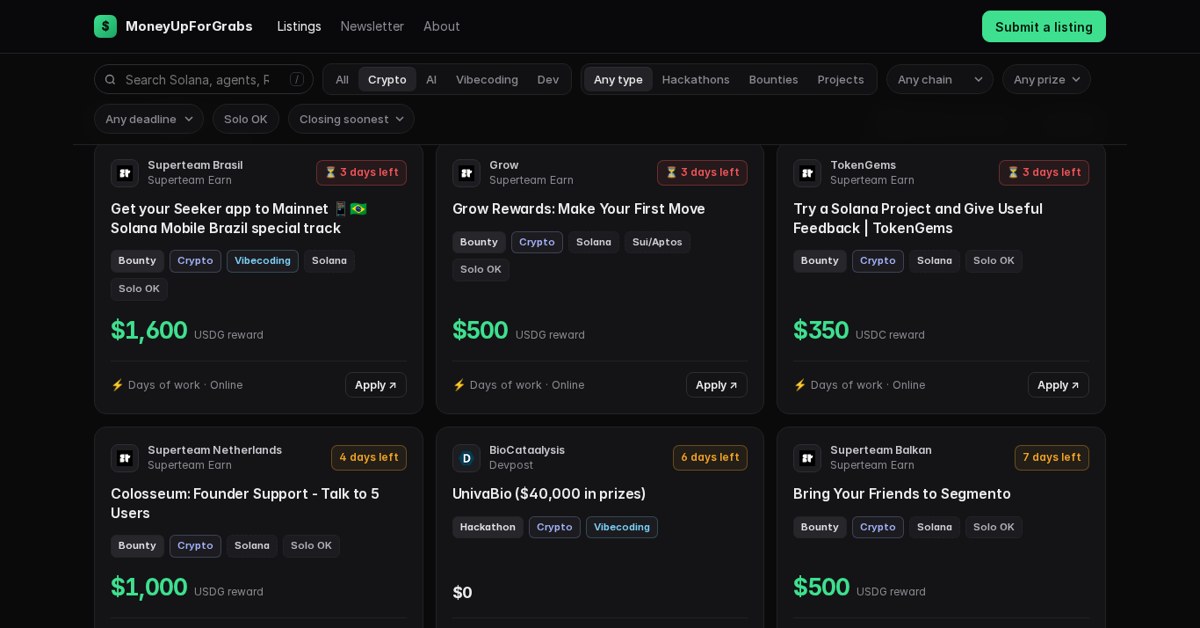Toggle the Solo OK filter
1200x628 pixels.
(x=246, y=119)
